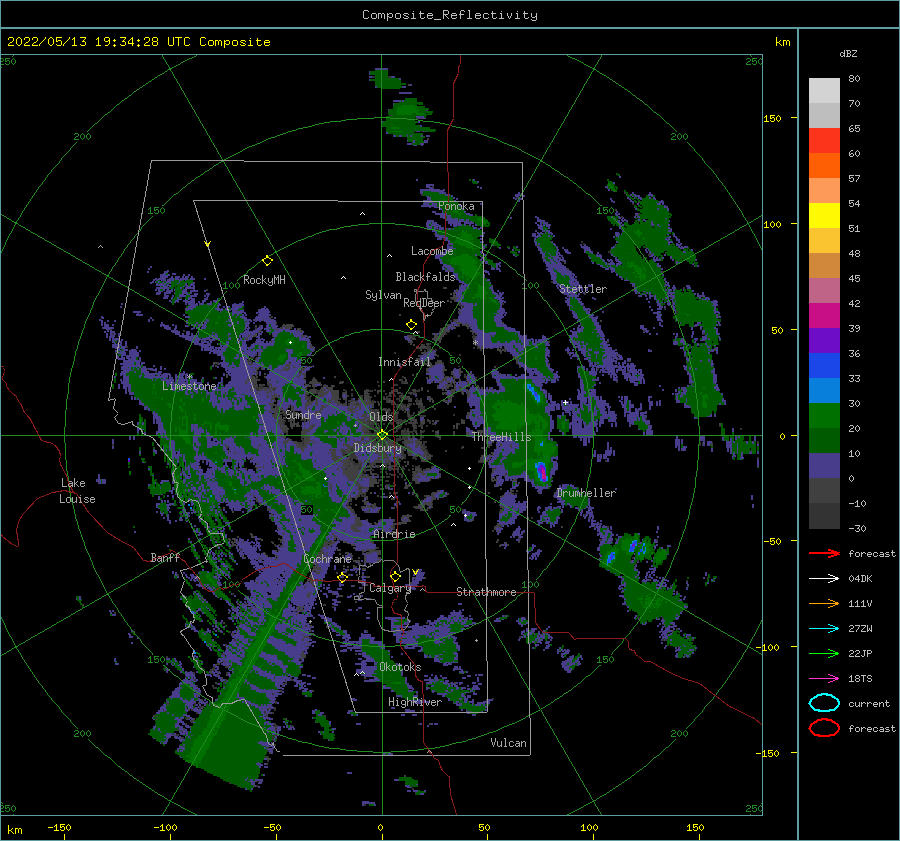Click the magenta 18TS arrow legend icon
Screen dimensions: 900x841
pos(824,679)
